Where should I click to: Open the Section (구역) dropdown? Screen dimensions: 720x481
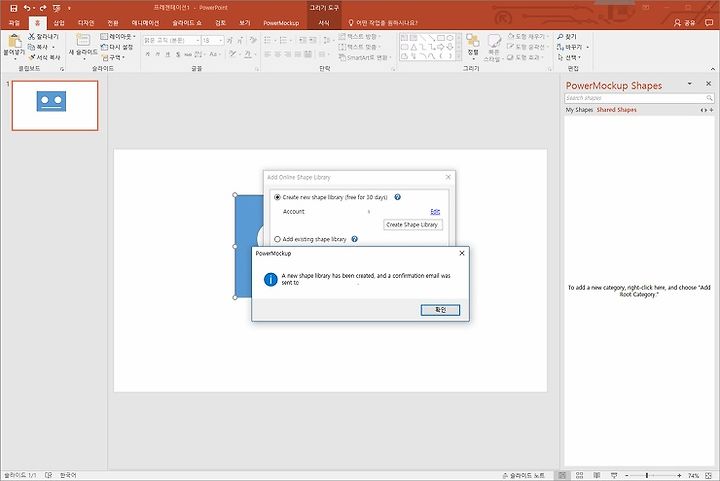(113, 57)
